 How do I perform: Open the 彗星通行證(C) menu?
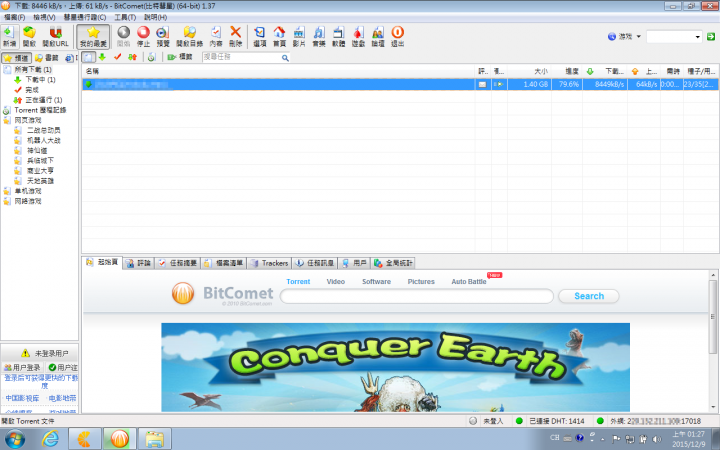[84, 17]
